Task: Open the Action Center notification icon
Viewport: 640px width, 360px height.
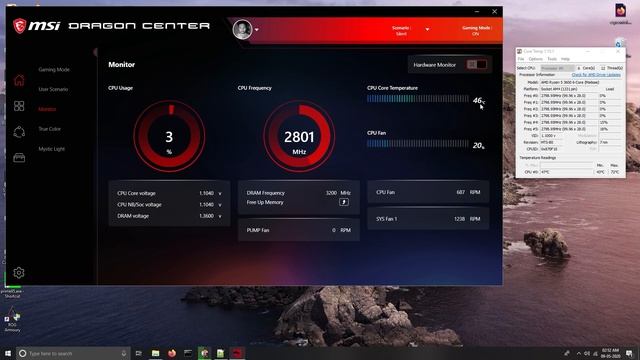Action: 629,353
